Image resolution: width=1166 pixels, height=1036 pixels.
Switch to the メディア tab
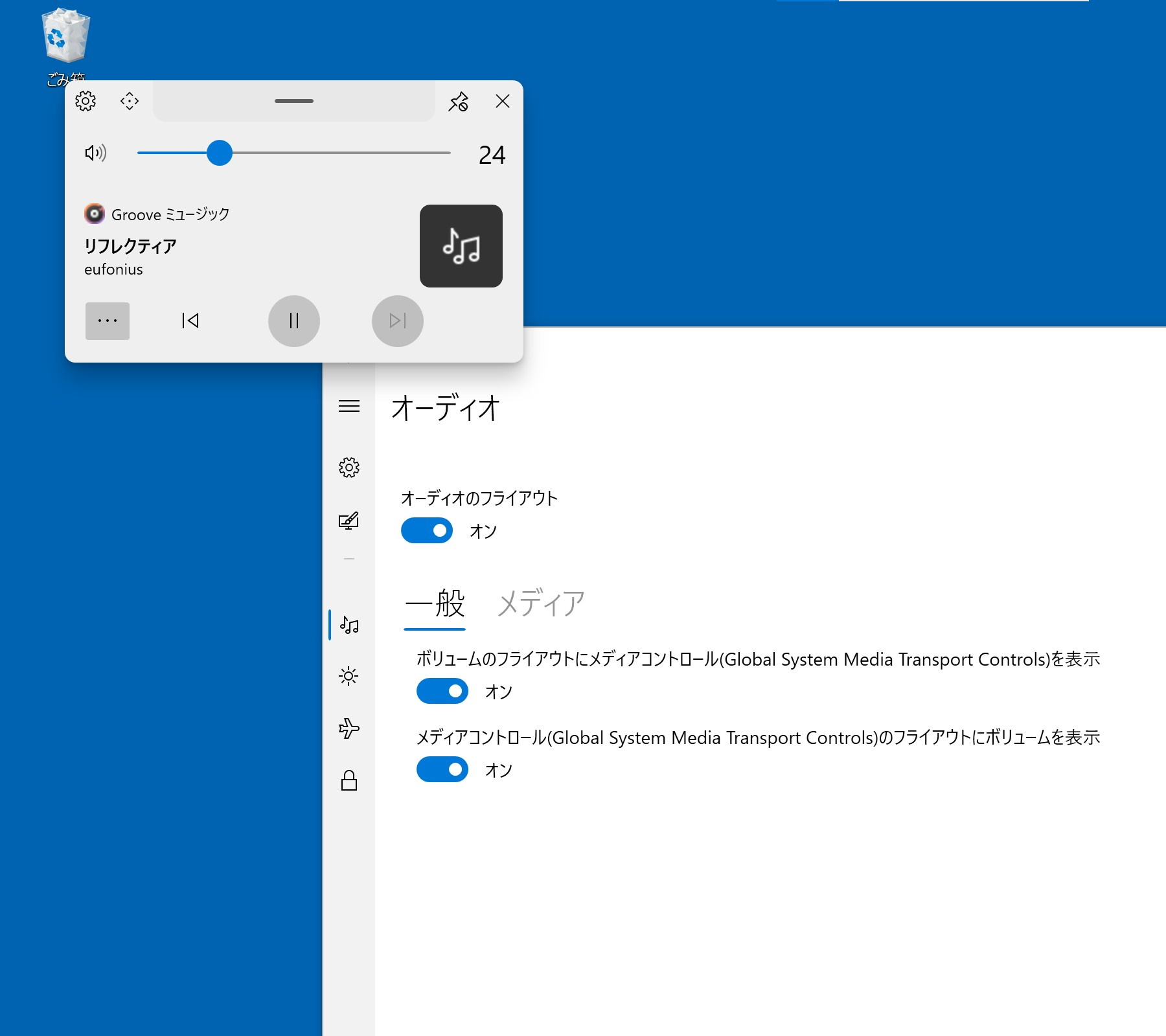pos(542,603)
